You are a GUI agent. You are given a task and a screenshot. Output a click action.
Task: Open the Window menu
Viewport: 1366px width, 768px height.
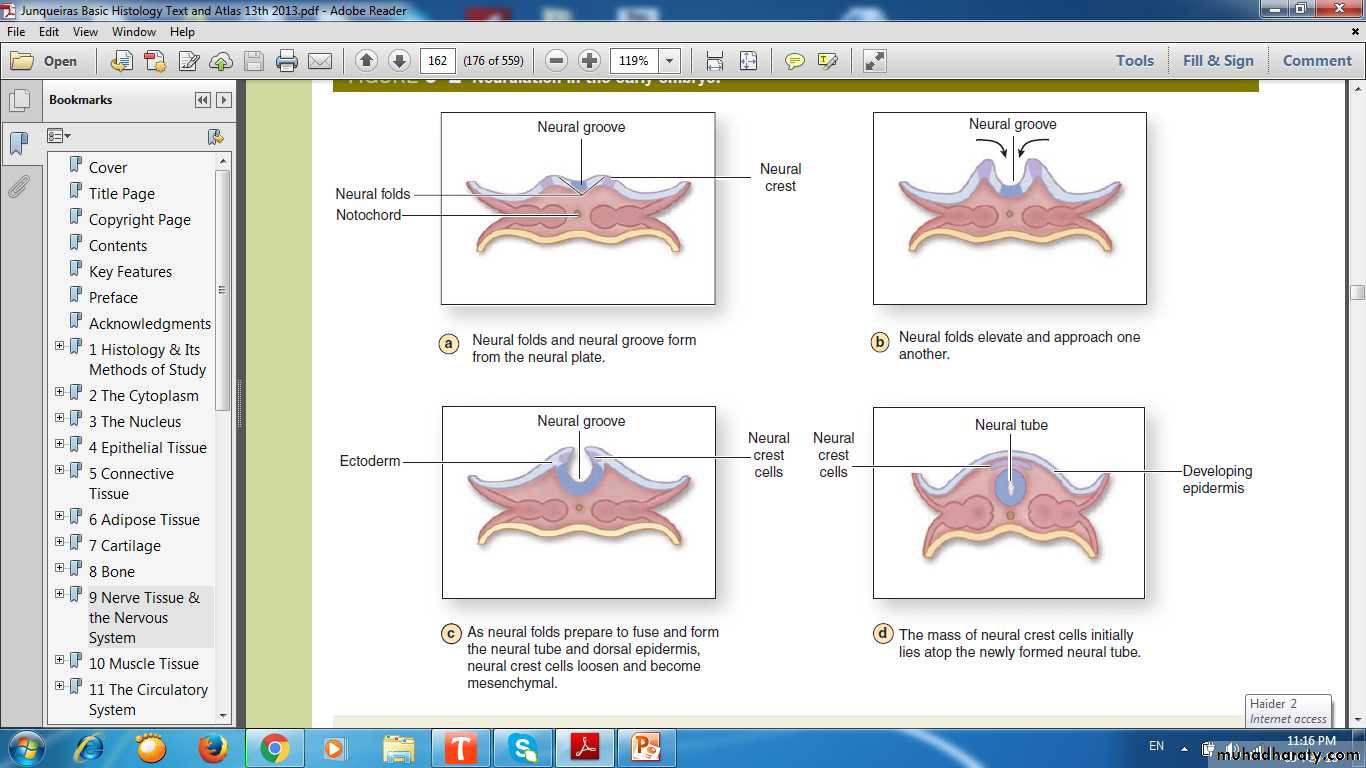click(134, 32)
